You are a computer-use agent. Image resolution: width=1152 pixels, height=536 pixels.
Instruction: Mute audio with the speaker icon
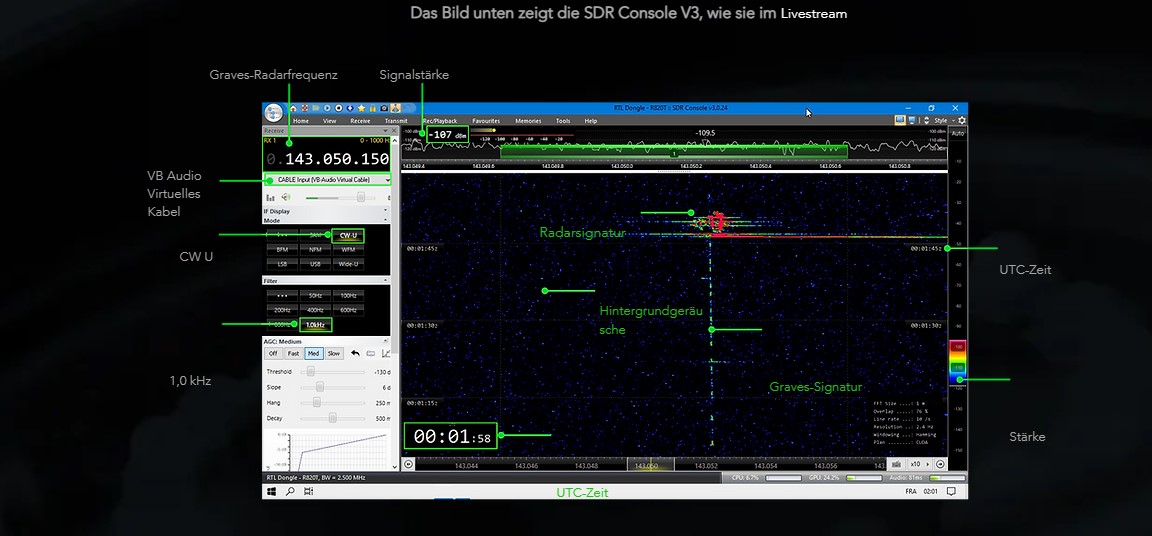(286, 197)
